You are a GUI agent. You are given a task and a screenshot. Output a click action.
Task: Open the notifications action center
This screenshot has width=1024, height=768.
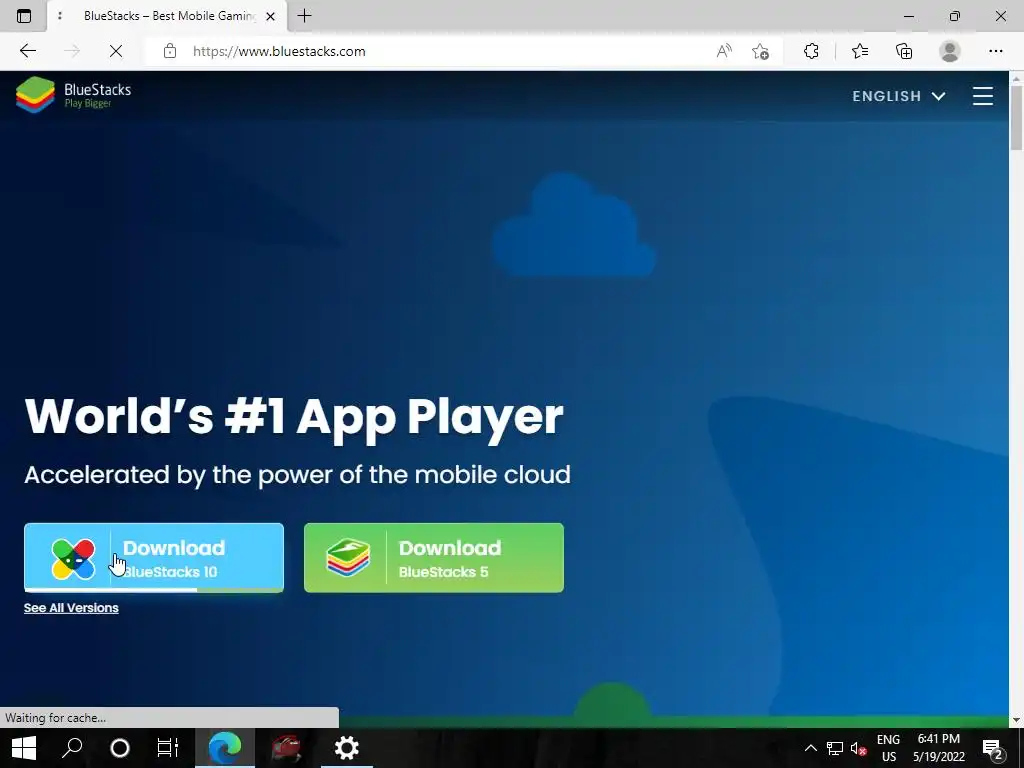tap(992, 748)
